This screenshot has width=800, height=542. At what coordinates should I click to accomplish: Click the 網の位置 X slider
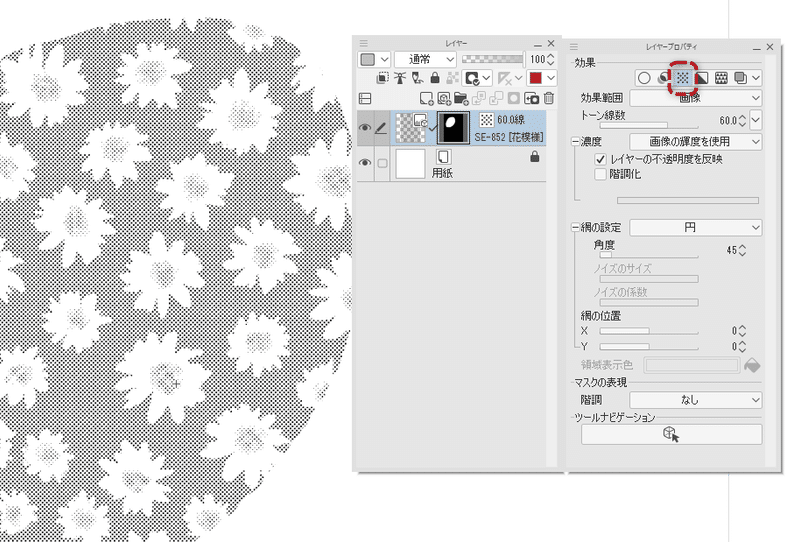point(648,331)
